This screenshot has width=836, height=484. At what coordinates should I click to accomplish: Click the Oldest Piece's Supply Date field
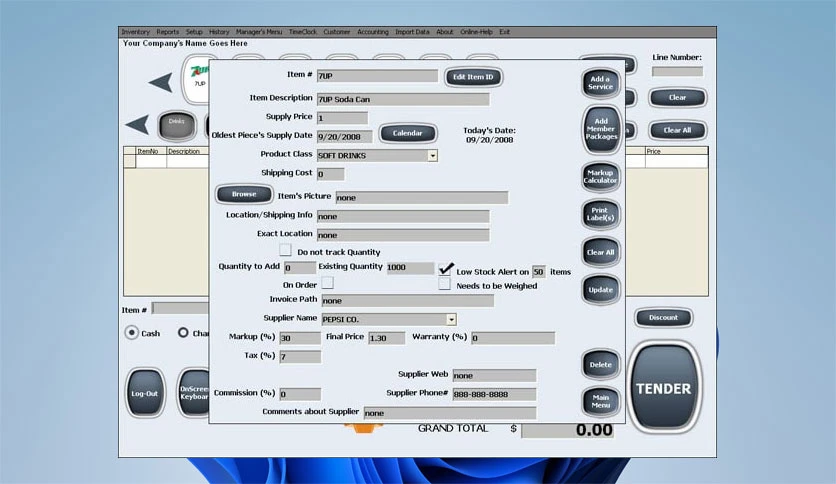tap(344, 137)
